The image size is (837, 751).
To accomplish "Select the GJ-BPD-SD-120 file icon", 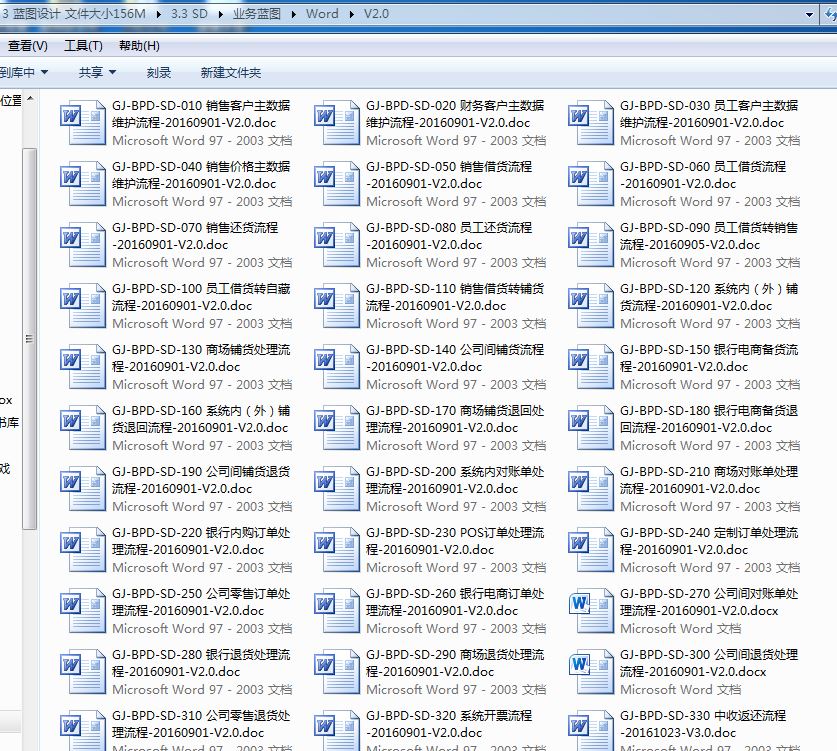I will pos(590,306).
